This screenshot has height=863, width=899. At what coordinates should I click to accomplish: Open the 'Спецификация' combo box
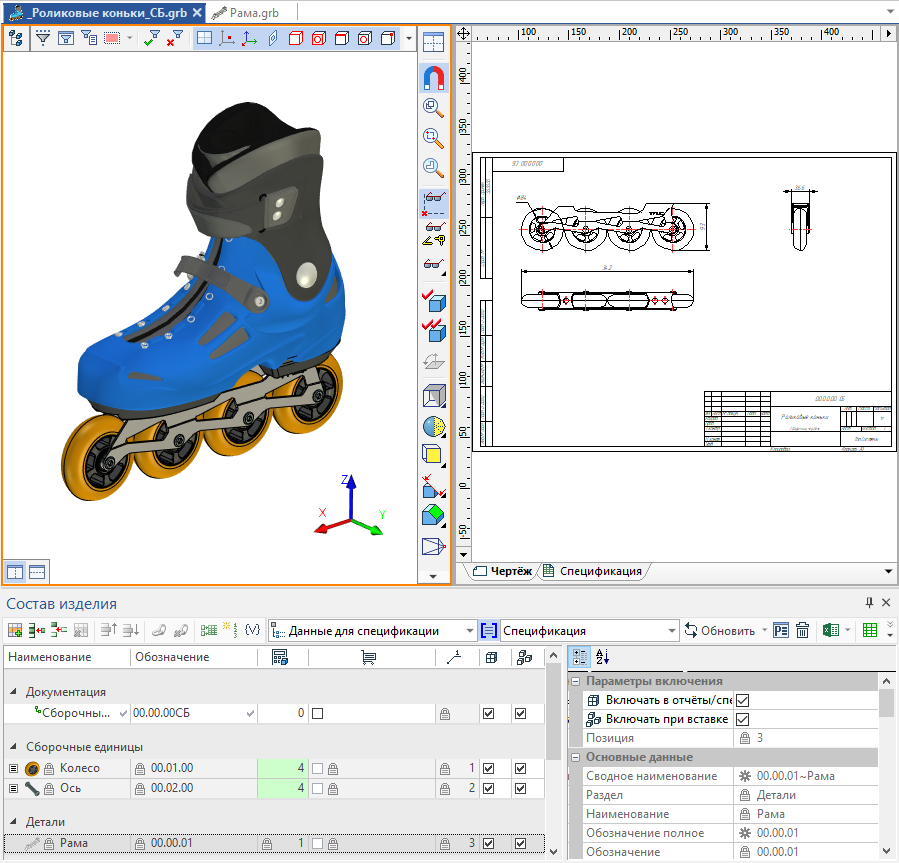click(588, 631)
